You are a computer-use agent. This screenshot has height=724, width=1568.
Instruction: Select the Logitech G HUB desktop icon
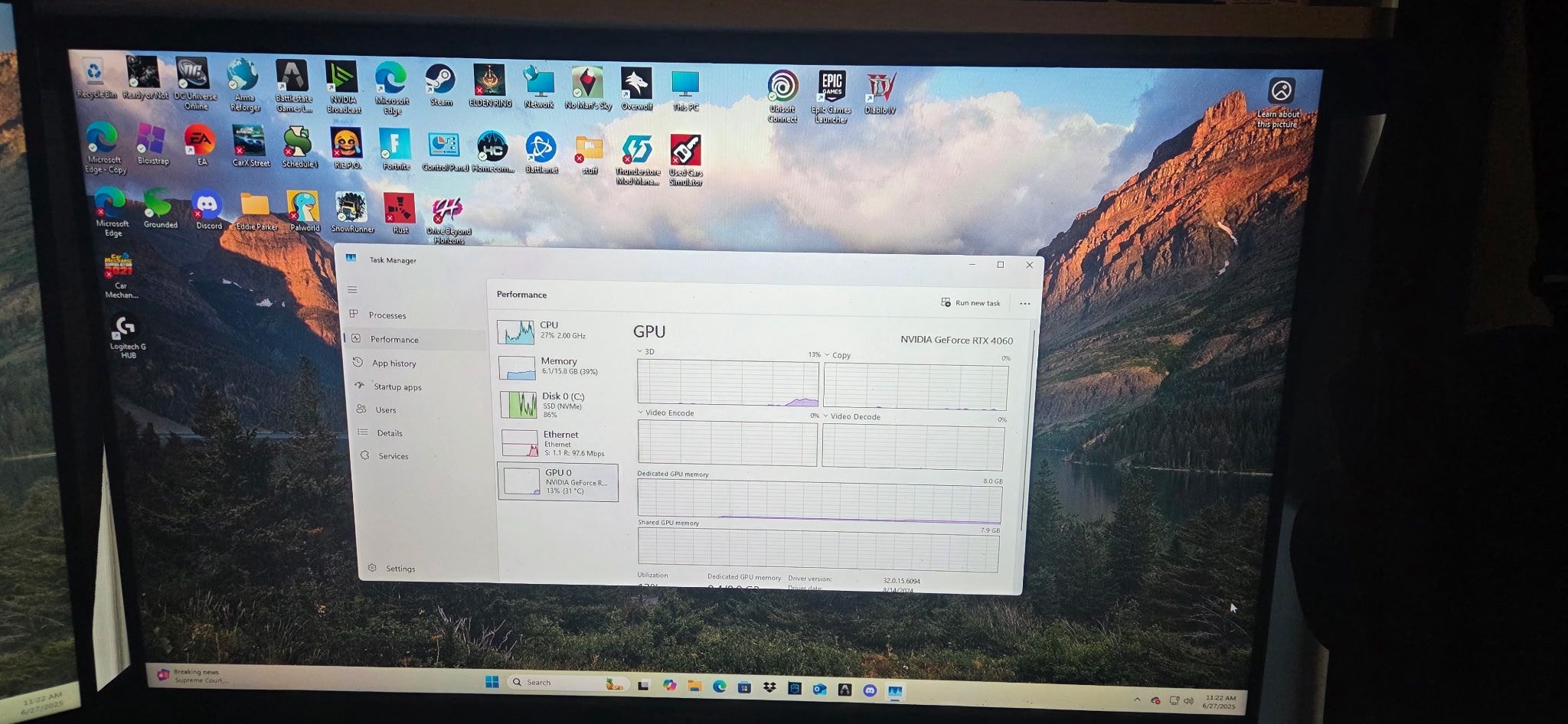click(x=127, y=337)
